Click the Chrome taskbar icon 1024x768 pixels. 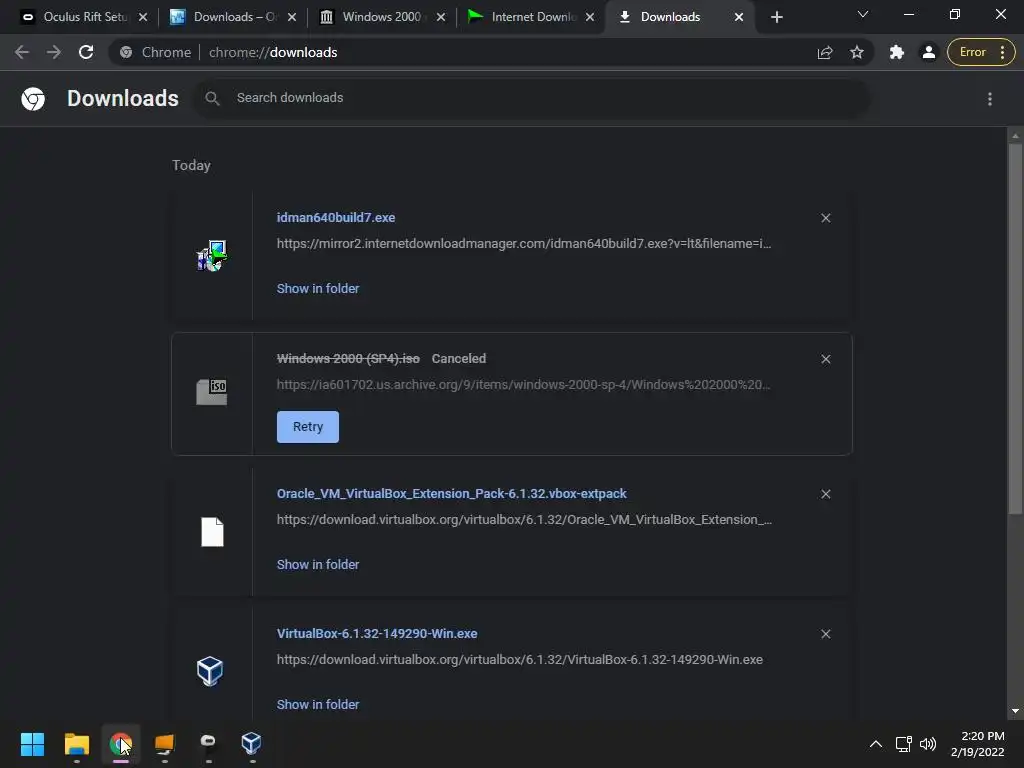(120, 744)
